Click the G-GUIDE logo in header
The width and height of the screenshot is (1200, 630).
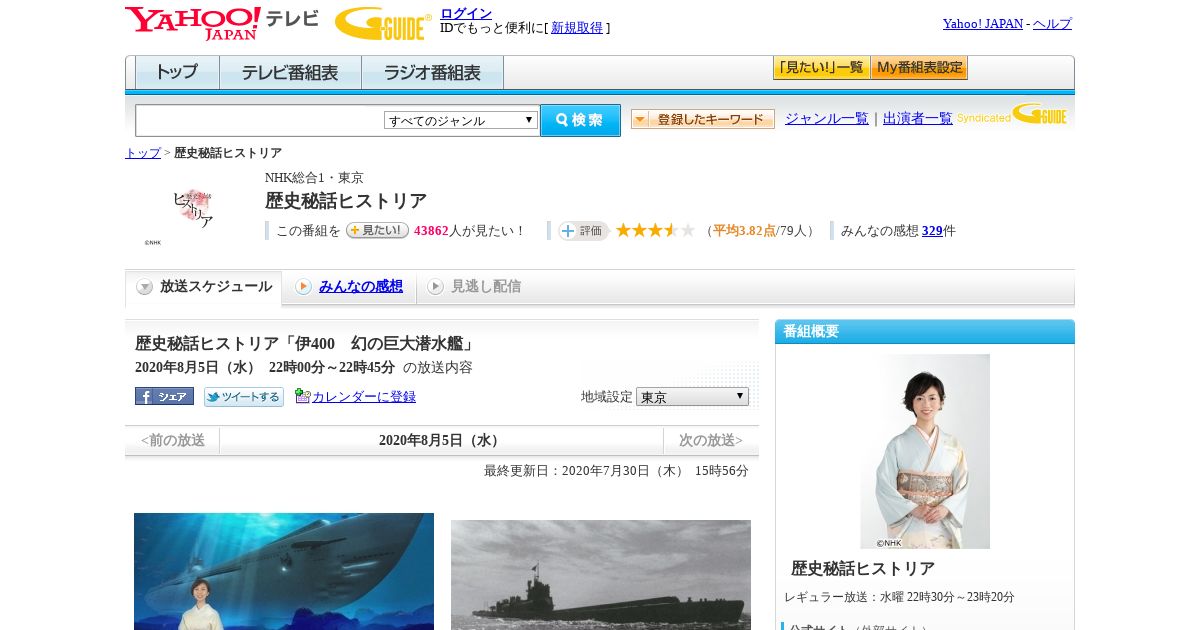(x=383, y=23)
